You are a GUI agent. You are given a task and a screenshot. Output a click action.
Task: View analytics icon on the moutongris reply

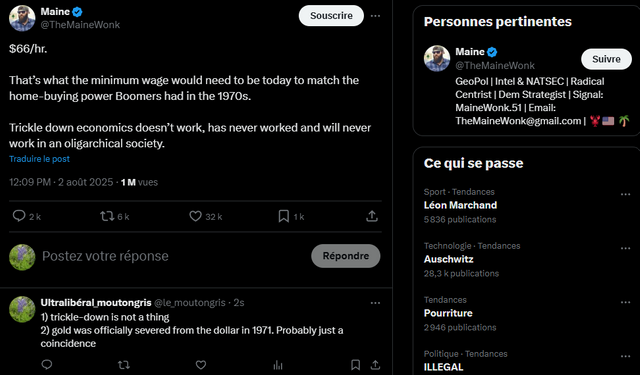[278, 364]
